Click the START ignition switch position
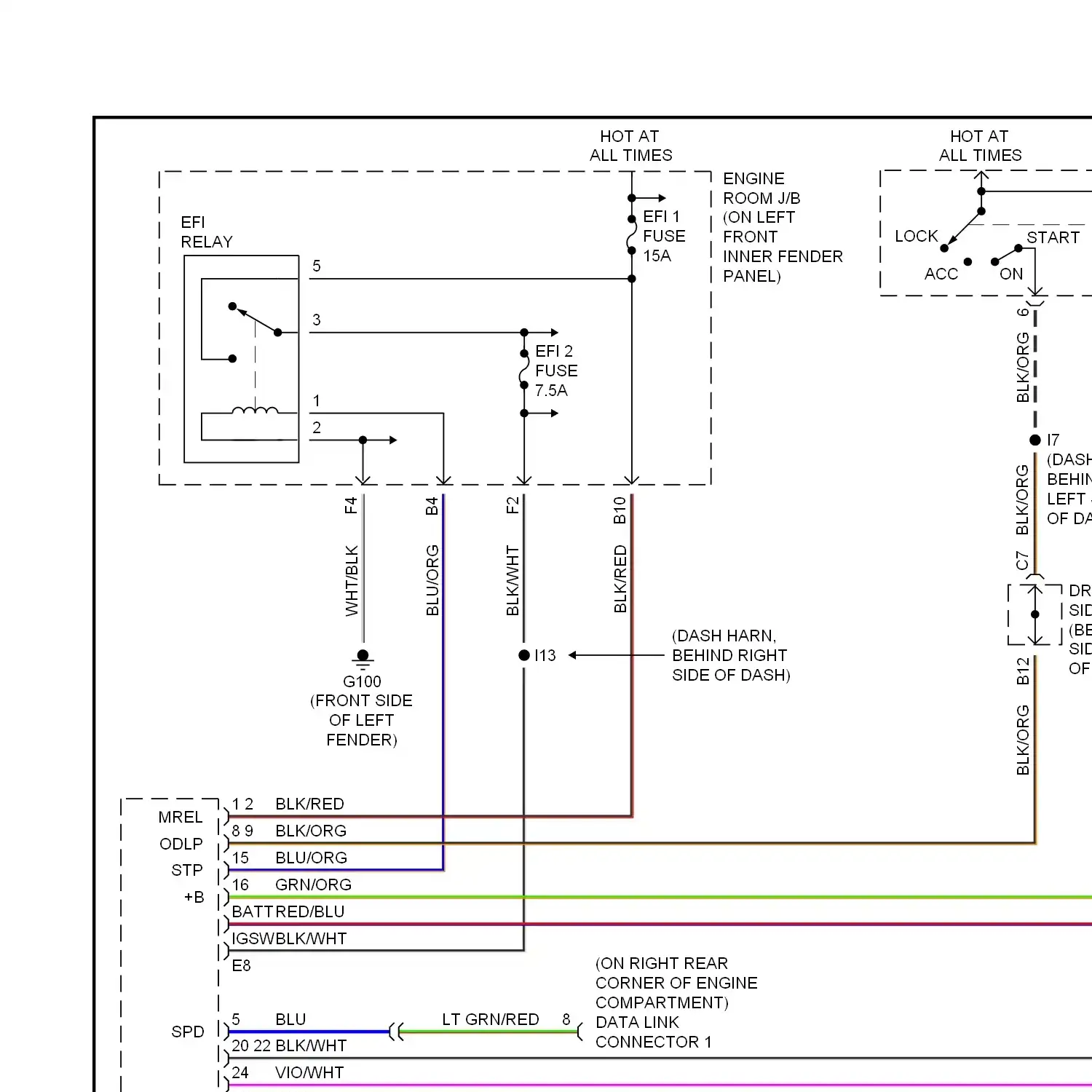The height and width of the screenshot is (1092, 1092). [1053, 237]
